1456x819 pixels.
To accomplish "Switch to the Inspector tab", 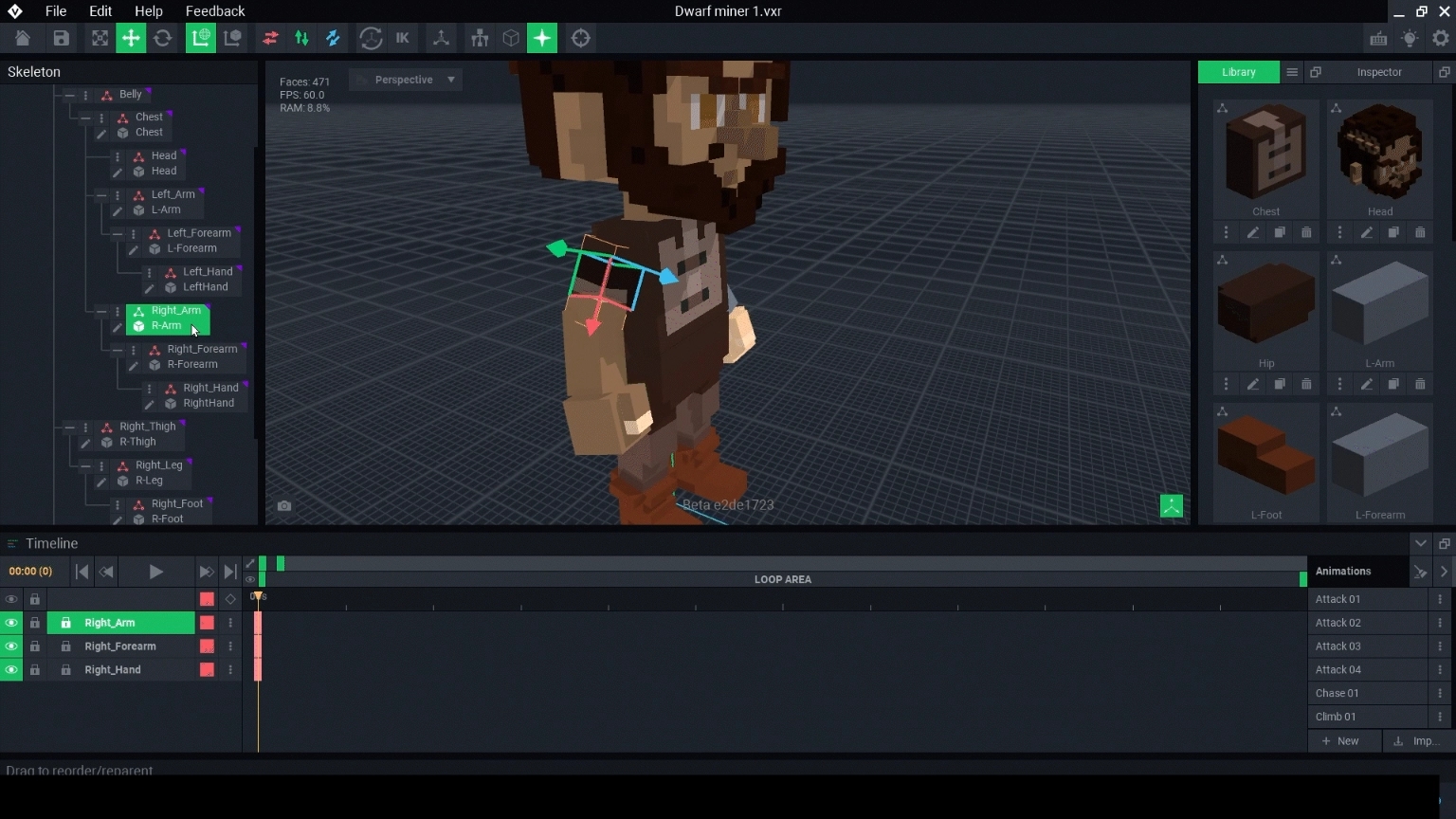I will [1378, 72].
